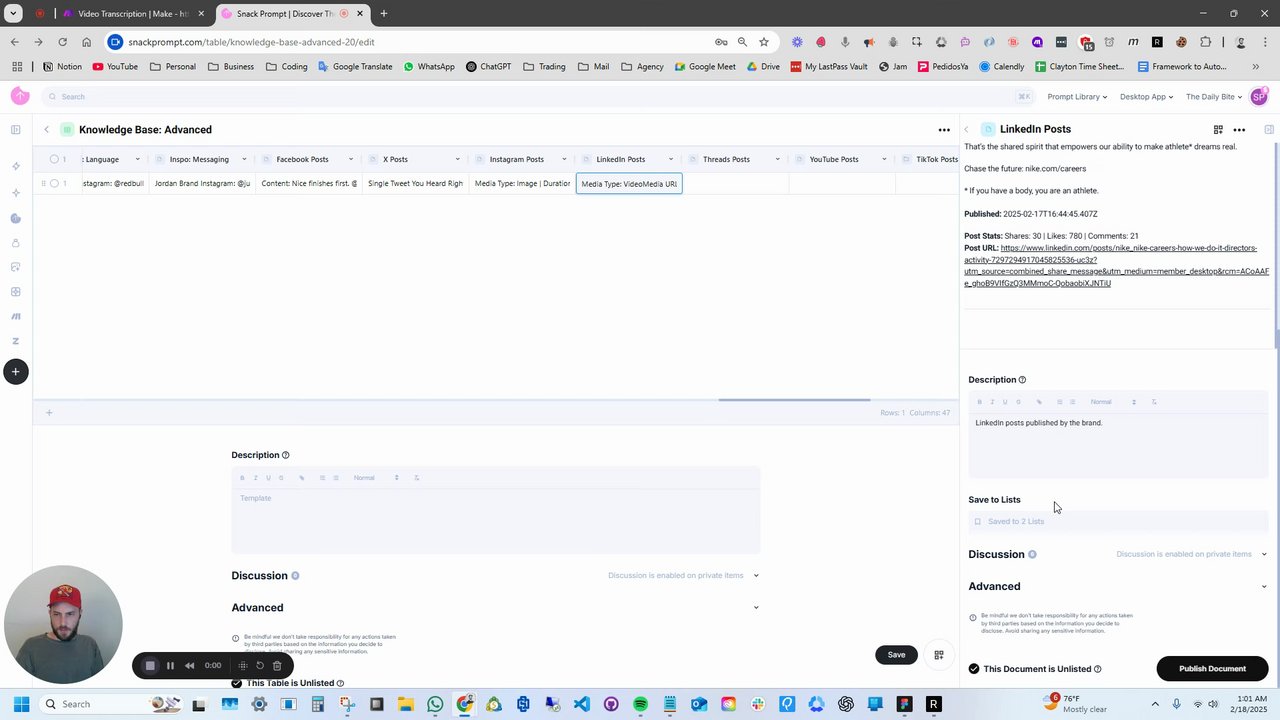Click the Save button
Viewport: 1280px width, 720px height.
[x=896, y=655]
